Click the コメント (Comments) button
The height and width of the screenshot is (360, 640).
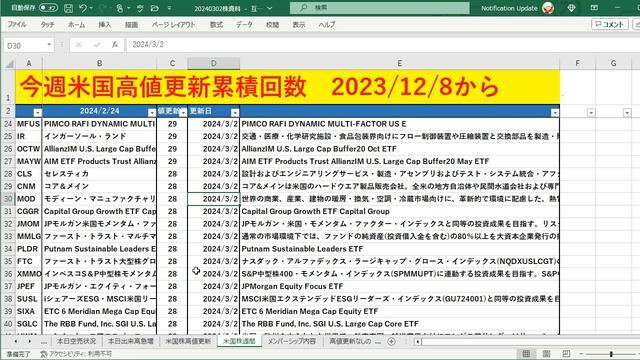click(610, 24)
